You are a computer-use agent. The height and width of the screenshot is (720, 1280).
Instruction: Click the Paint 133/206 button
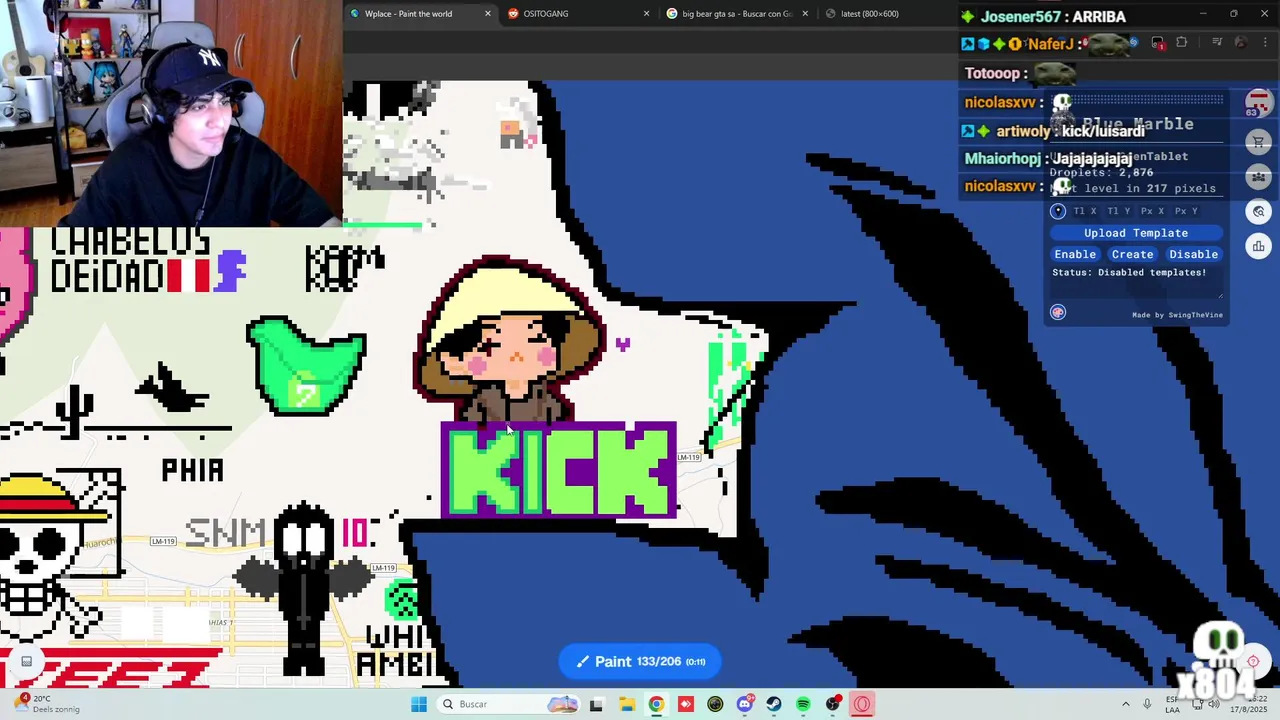[640, 661]
